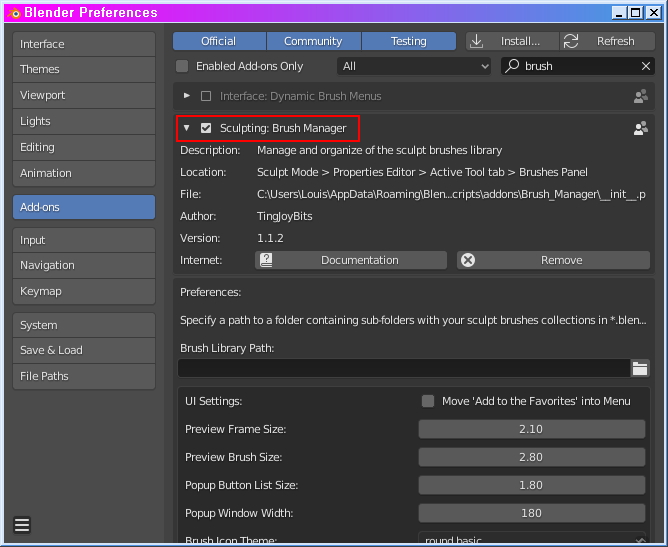Image resolution: width=668 pixels, height=547 pixels.
Task: Open the Keymap preferences section
Action: pos(84,291)
